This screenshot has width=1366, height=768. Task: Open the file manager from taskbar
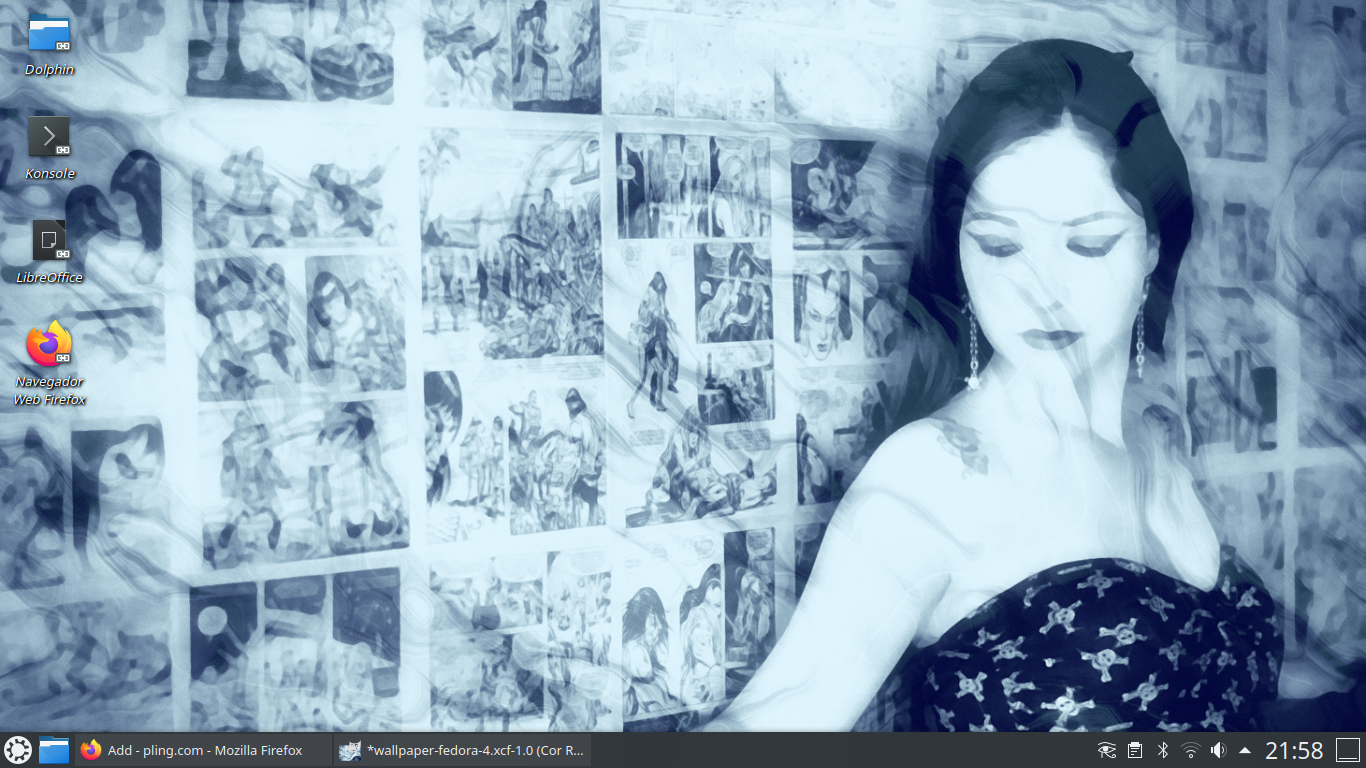(x=54, y=750)
